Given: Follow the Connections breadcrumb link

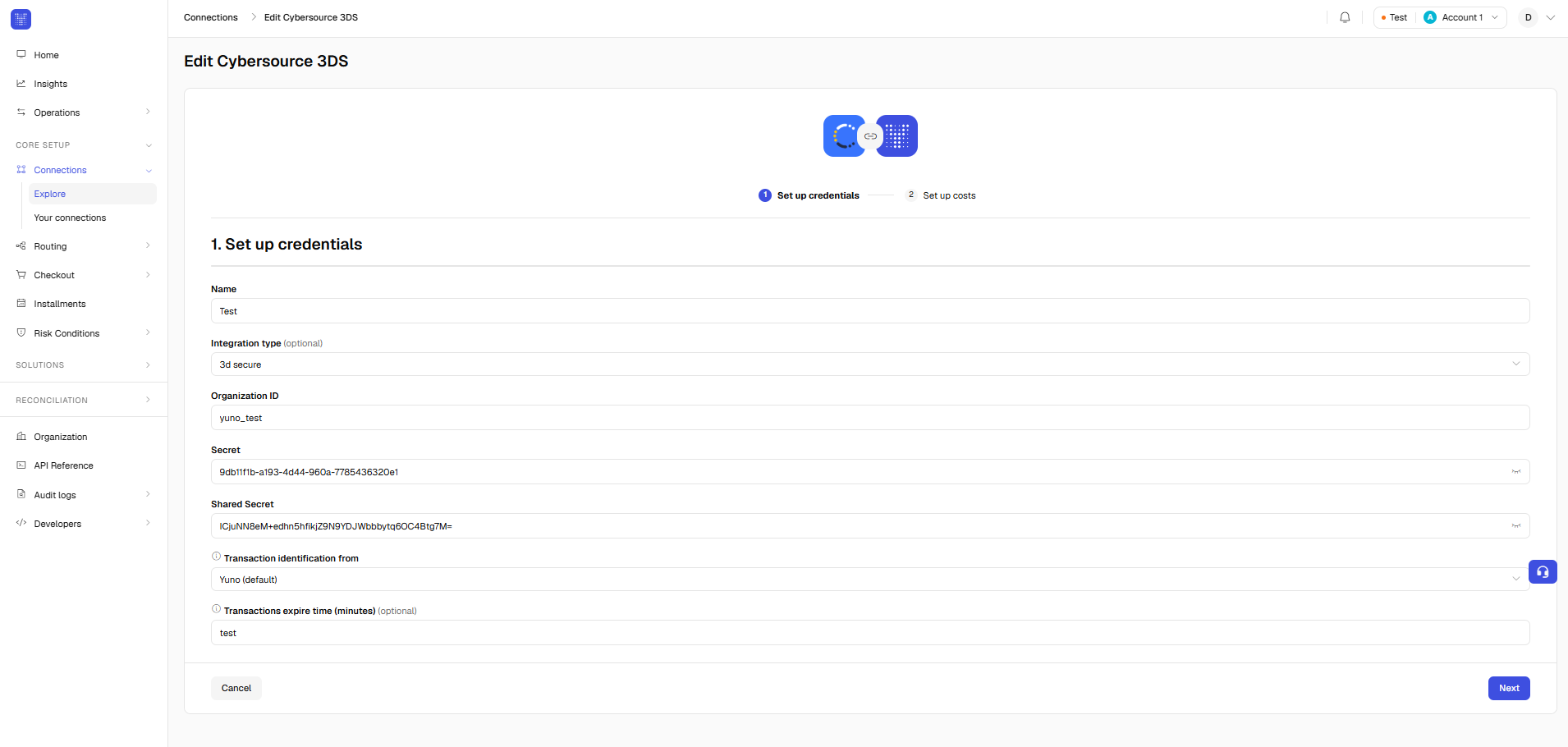Looking at the screenshot, I should [x=211, y=17].
